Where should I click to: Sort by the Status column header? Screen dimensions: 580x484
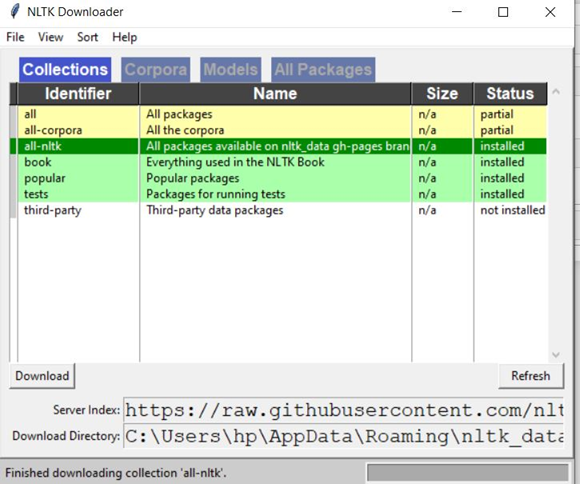click(510, 94)
